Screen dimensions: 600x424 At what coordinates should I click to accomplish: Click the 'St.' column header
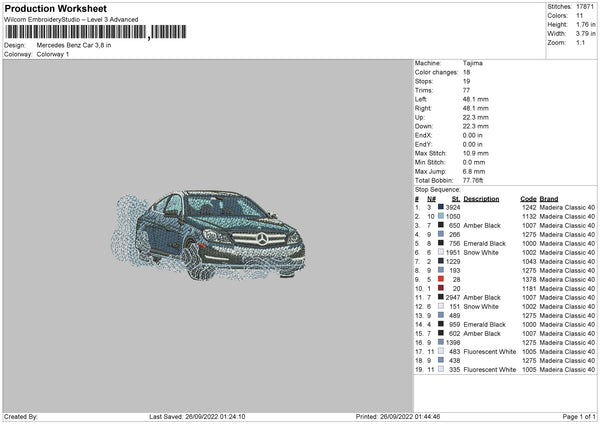tap(456, 199)
